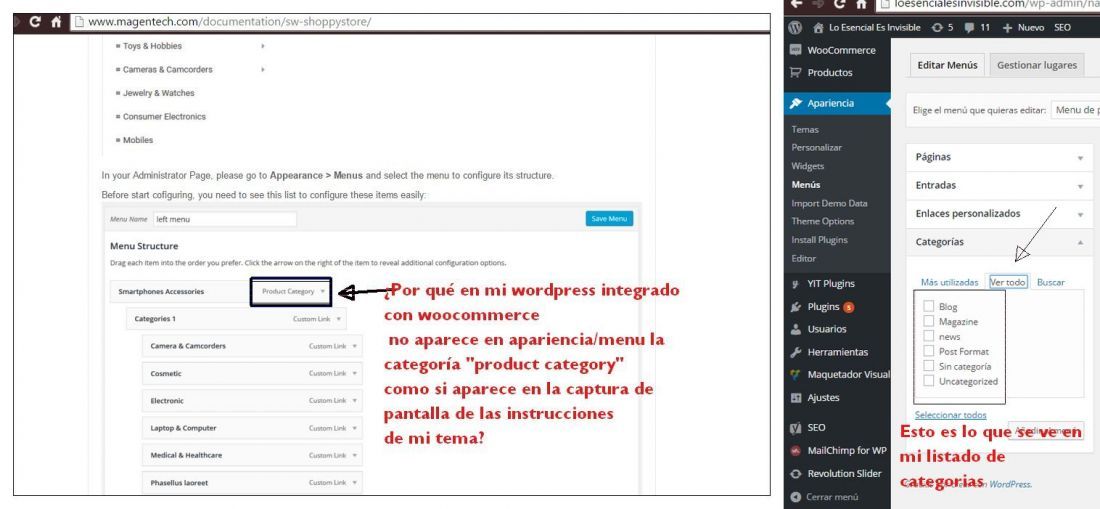Viewport: 1100px width, 509px height.
Task: Click home icon in WordPress admin browser
Action: click(x=861, y=4)
